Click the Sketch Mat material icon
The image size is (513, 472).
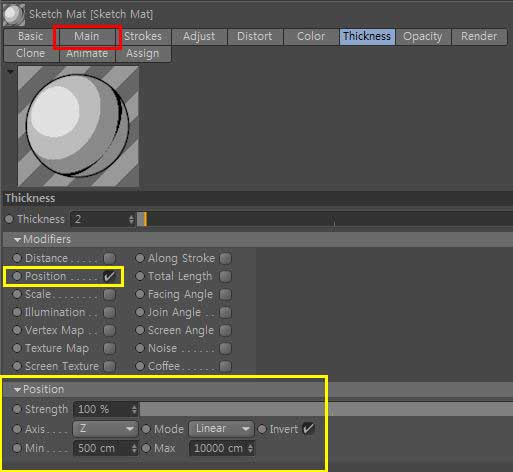[x=14, y=15]
